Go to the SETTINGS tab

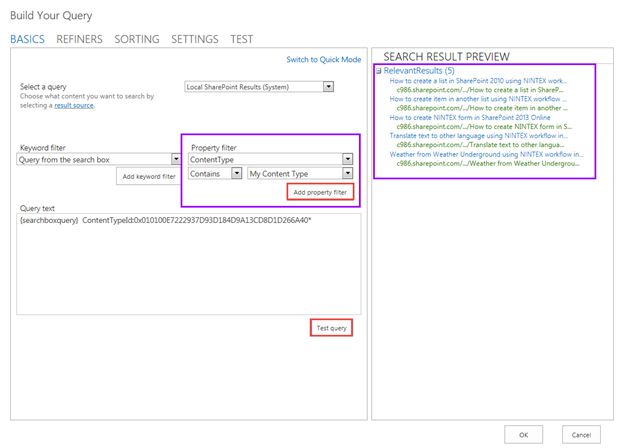[195, 39]
